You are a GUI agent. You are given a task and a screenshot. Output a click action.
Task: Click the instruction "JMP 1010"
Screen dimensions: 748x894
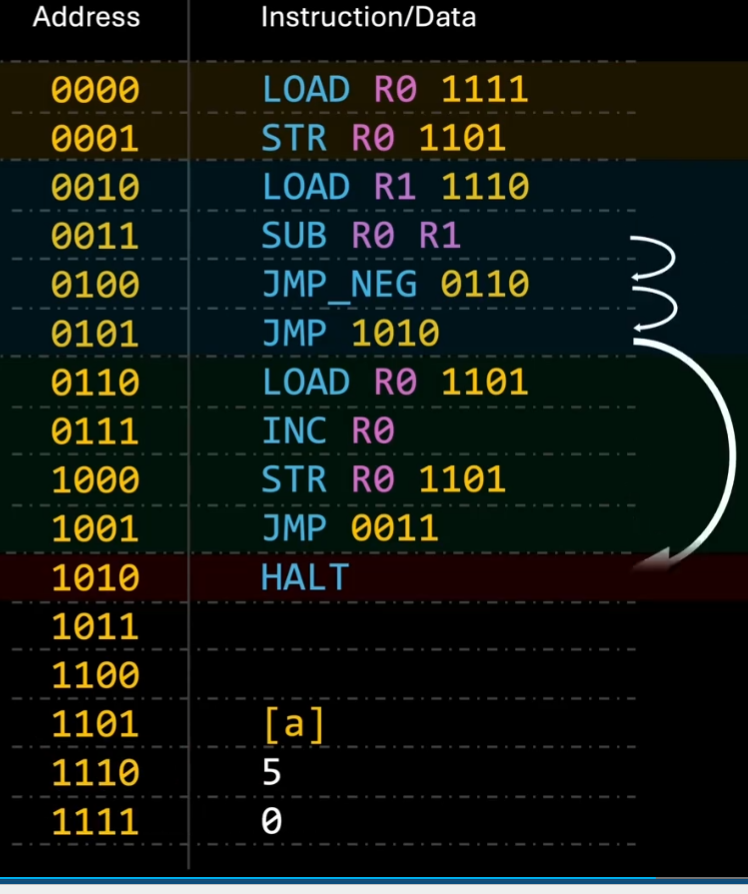pyautogui.click(x=350, y=334)
